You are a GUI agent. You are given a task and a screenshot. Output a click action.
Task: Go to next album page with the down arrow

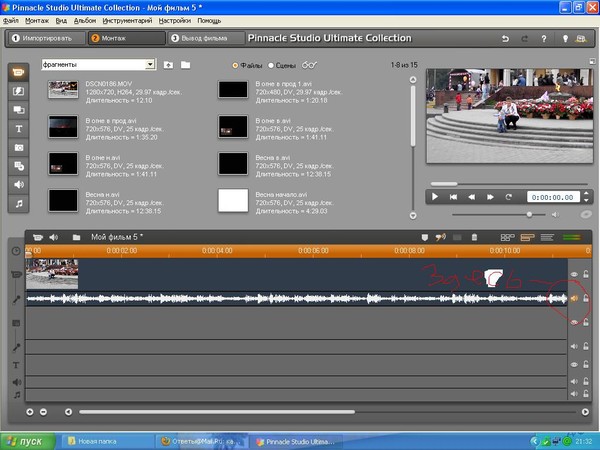point(413,215)
